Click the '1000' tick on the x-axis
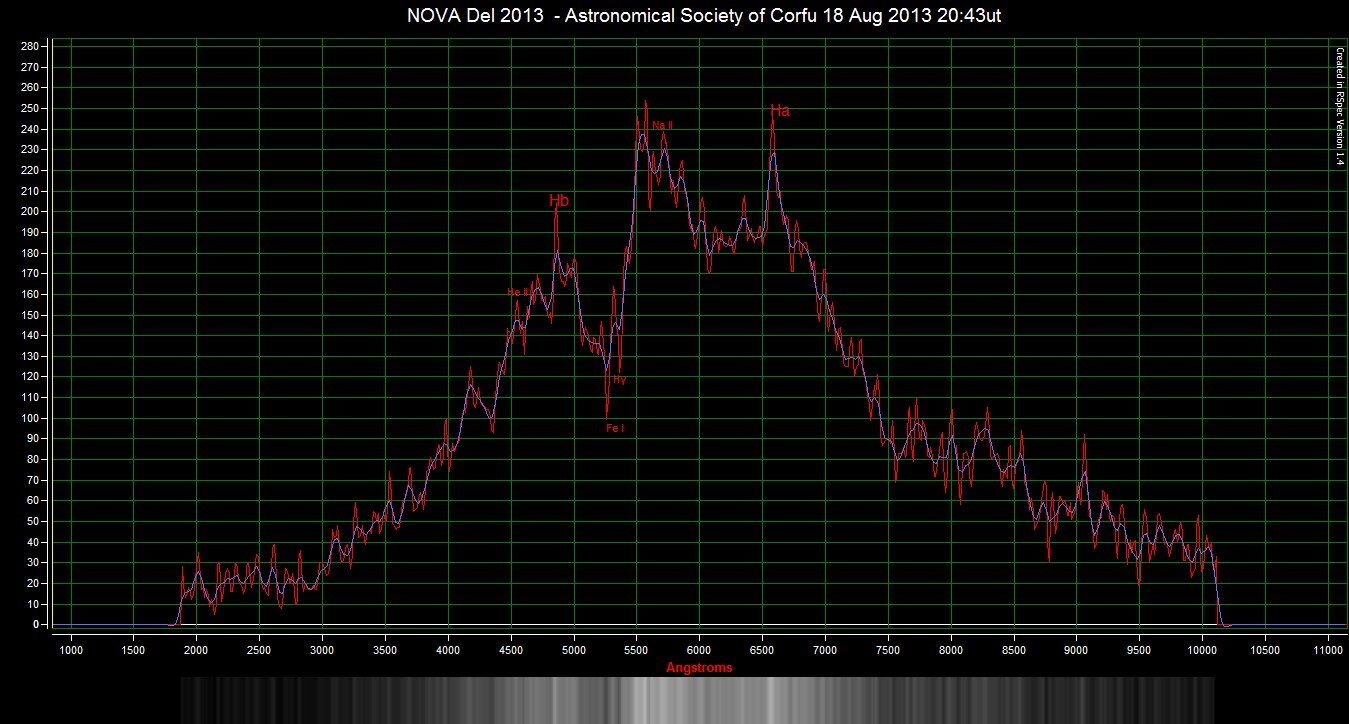This screenshot has width=1349, height=724. point(71,650)
